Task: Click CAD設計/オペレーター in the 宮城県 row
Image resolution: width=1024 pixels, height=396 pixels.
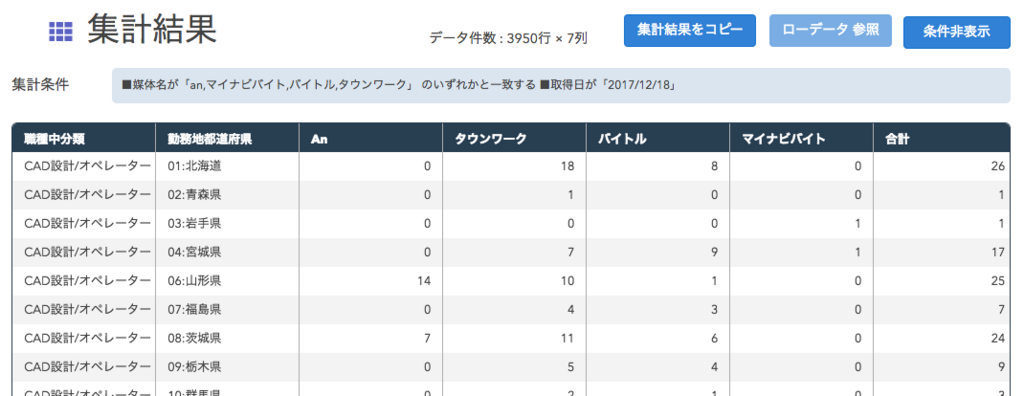Action: (x=88, y=252)
